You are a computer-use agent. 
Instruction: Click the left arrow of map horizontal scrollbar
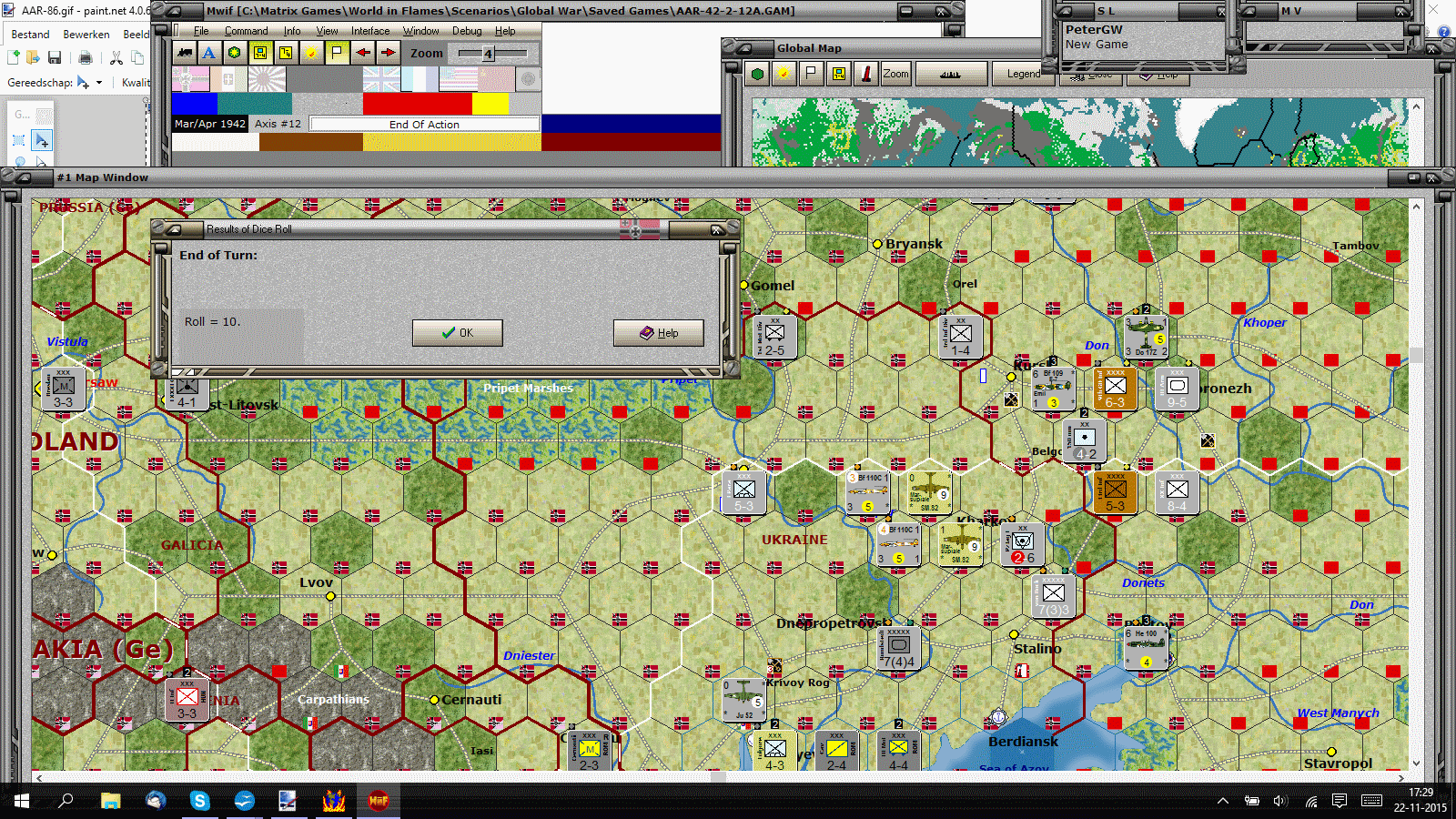(x=38, y=778)
